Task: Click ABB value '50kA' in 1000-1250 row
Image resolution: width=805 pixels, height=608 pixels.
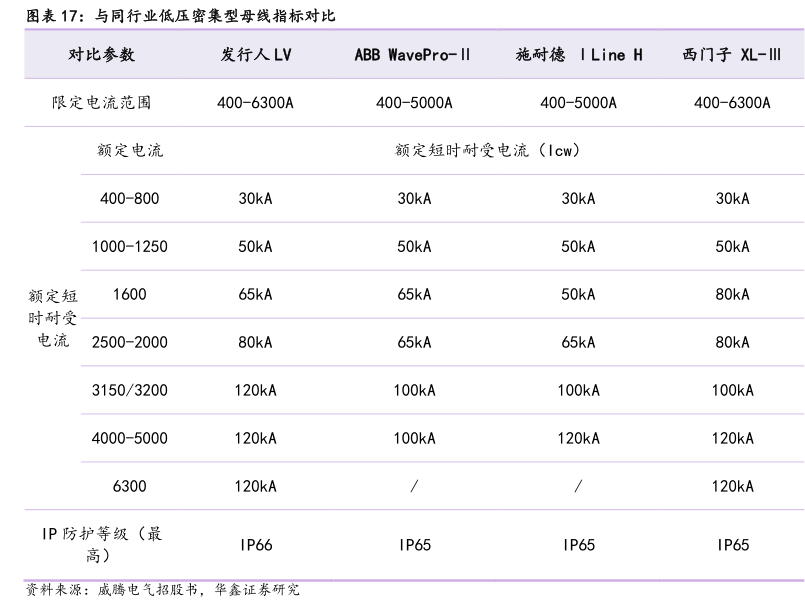Action: tap(414, 246)
